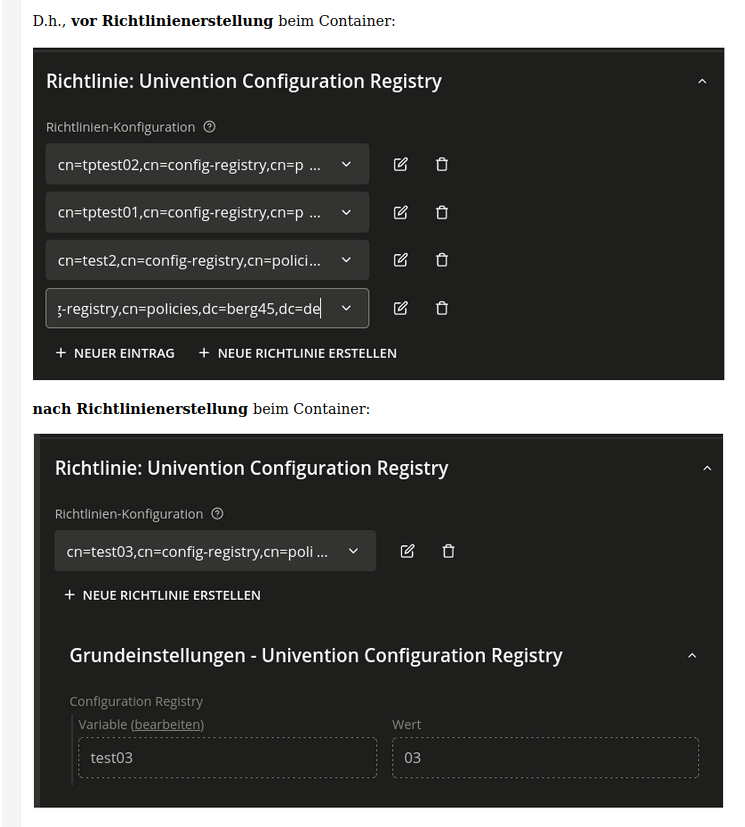Viewport: 745px width, 827px height.
Task: Edit the tptest02 policy entry
Action: tap(401, 164)
